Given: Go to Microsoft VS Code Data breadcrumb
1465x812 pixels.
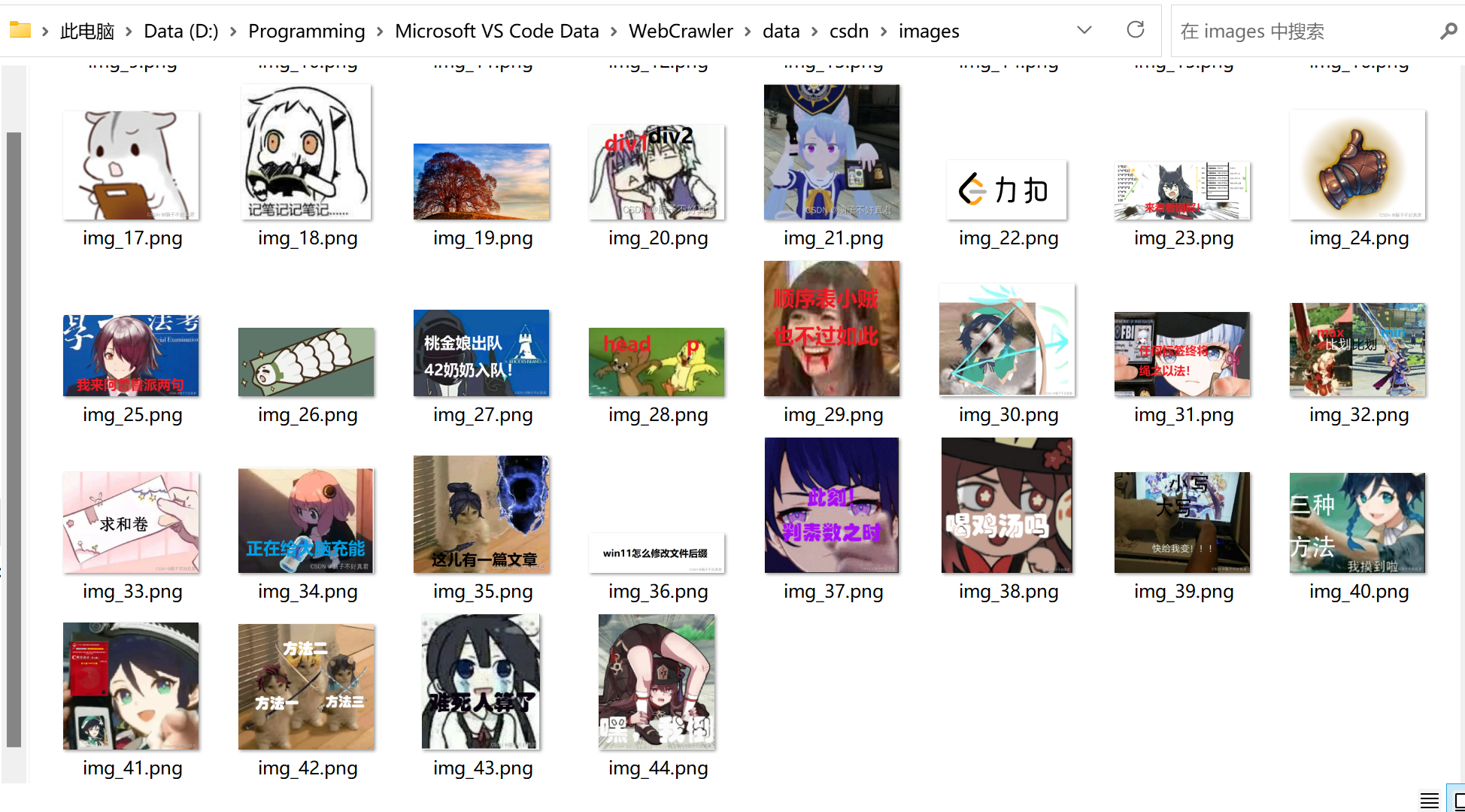Looking at the screenshot, I should 496,31.
